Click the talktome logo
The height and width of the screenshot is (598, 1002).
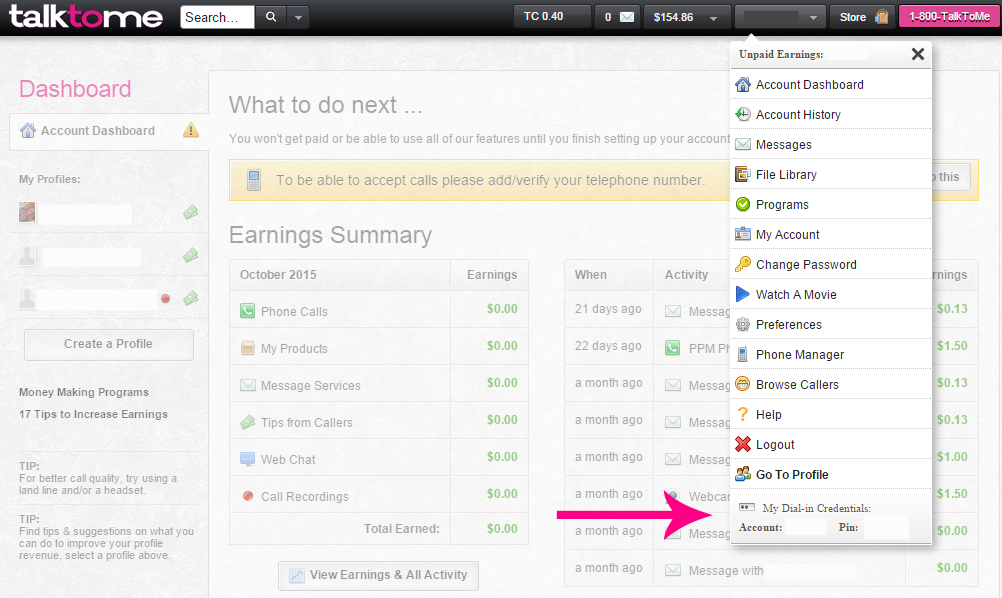click(x=86, y=17)
